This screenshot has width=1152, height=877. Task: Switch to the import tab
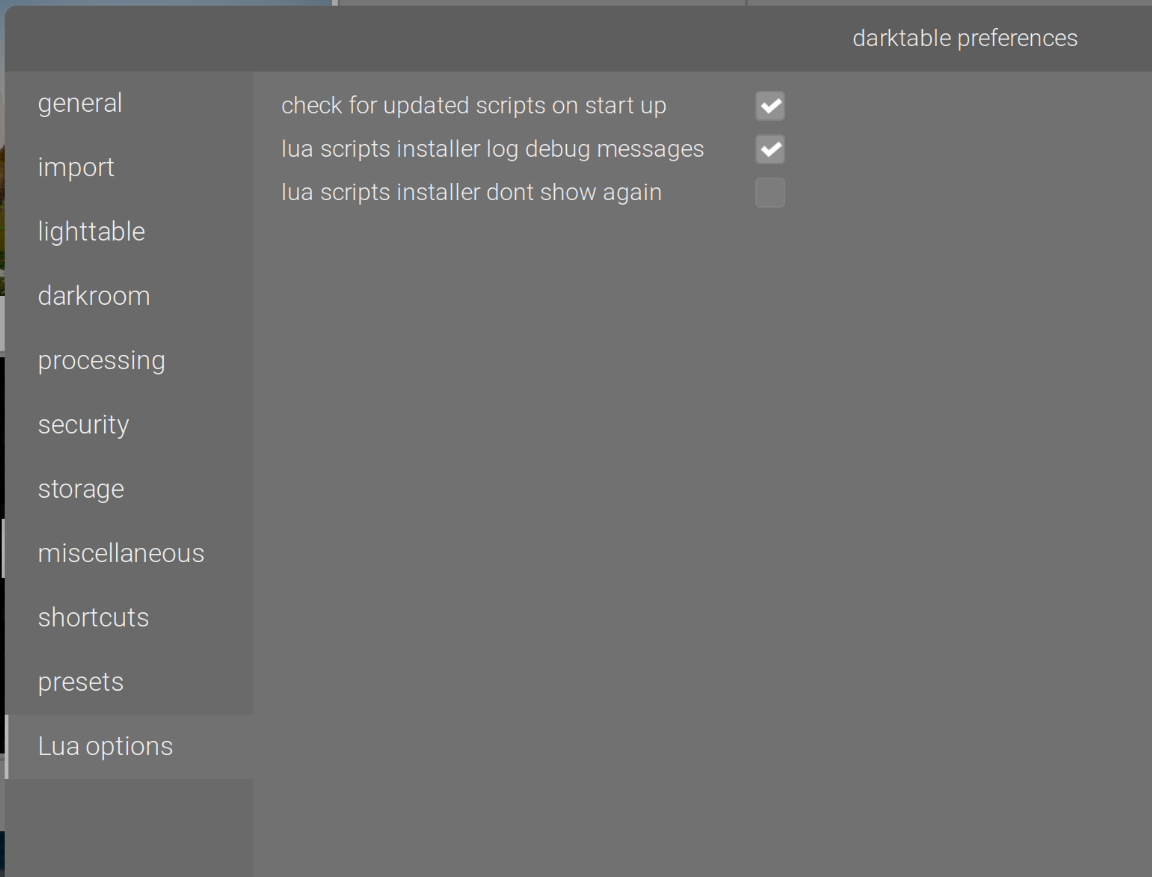pos(76,167)
